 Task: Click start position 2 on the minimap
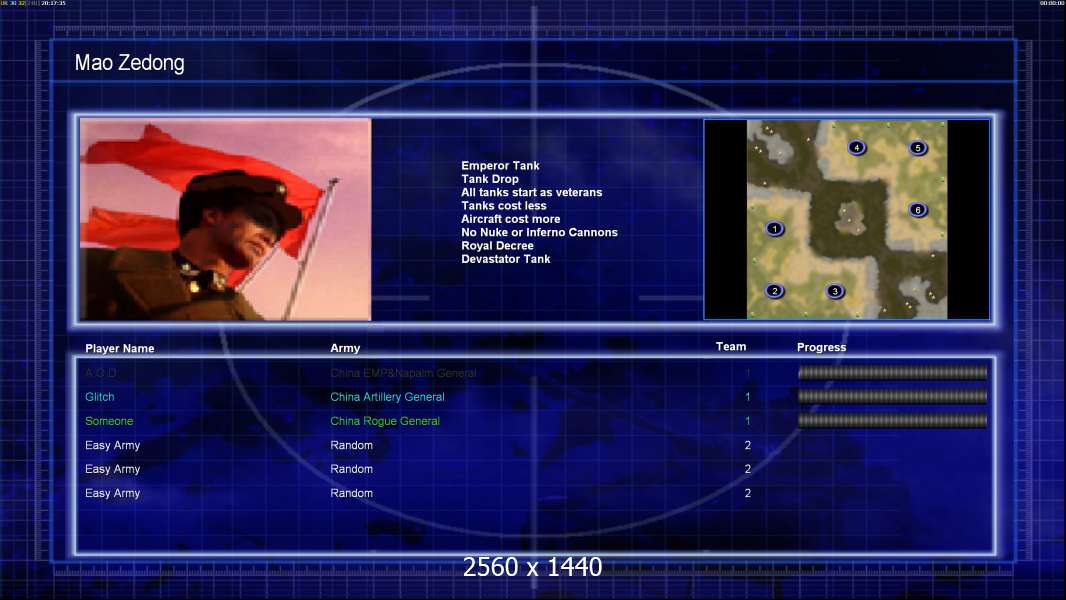pyautogui.click(x=774, y=291)
